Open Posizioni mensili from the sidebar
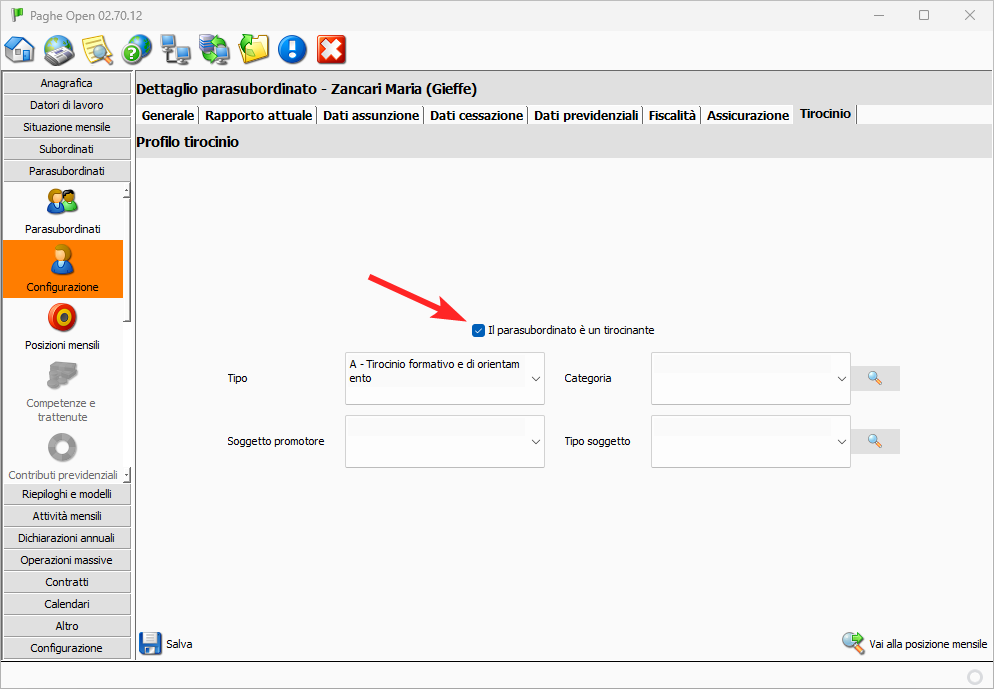Viewport: 994px width, 689px height. (x=62, y=328)
